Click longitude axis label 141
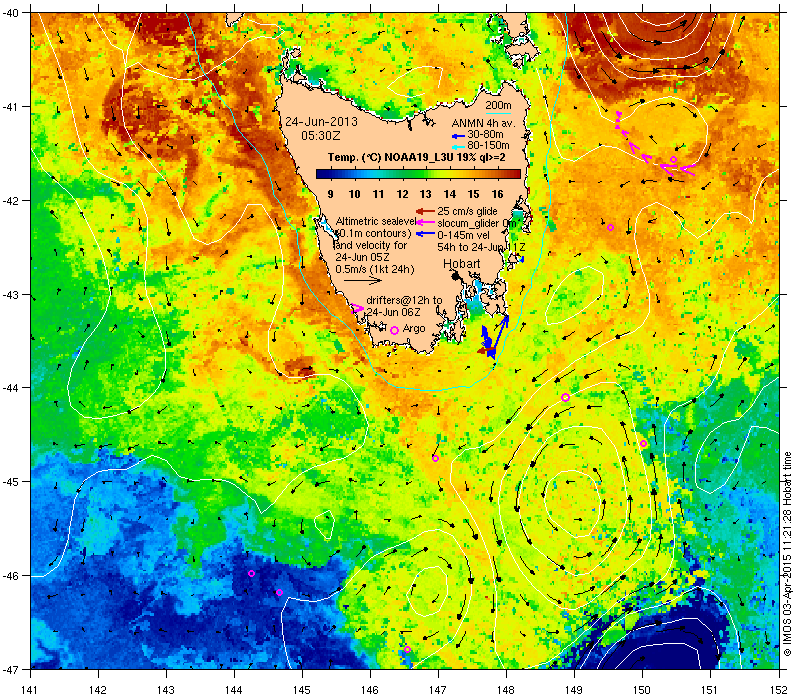800x700 pixels. (30, 690)
